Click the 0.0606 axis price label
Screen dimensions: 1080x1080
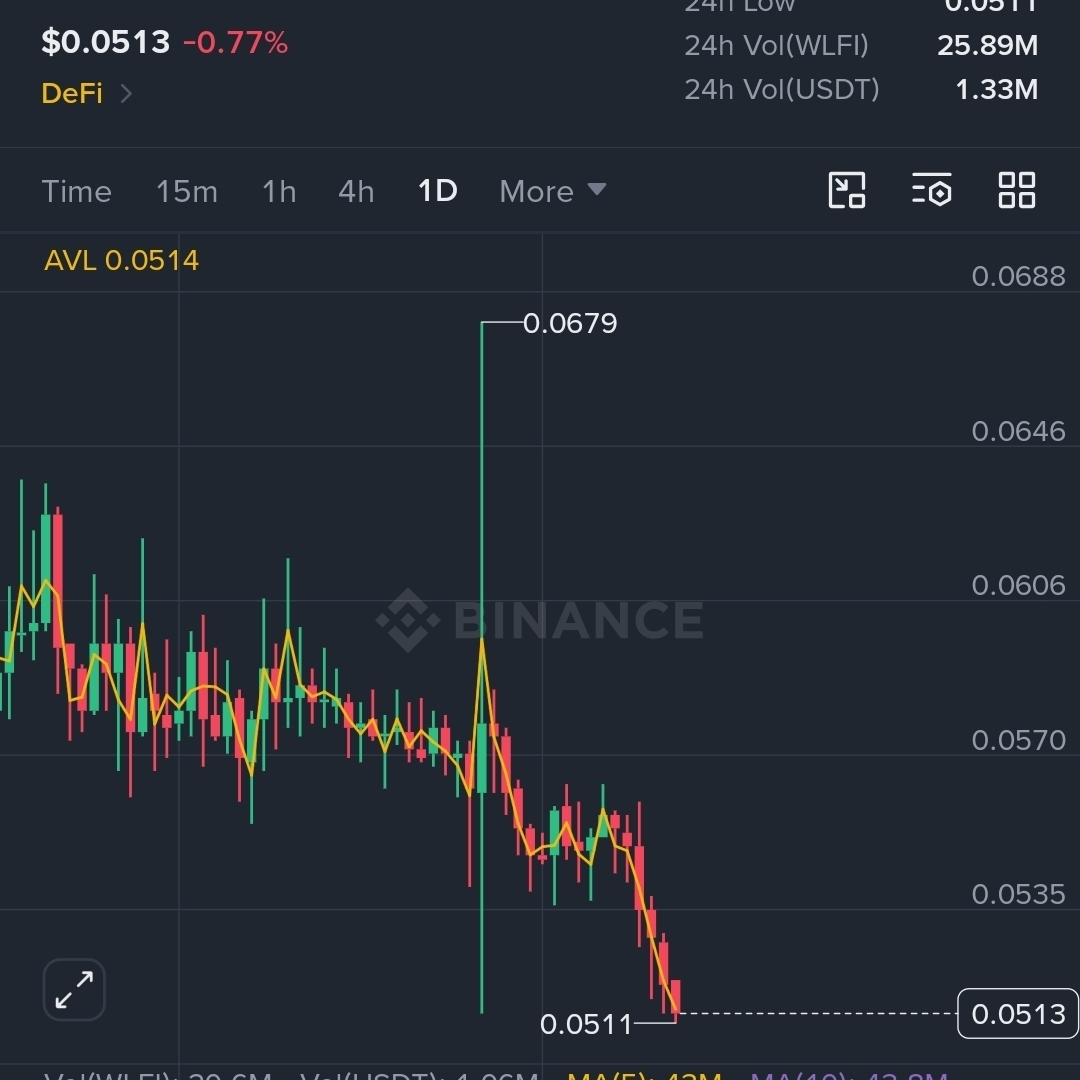pyautogui.click(x=1018, y=585)
